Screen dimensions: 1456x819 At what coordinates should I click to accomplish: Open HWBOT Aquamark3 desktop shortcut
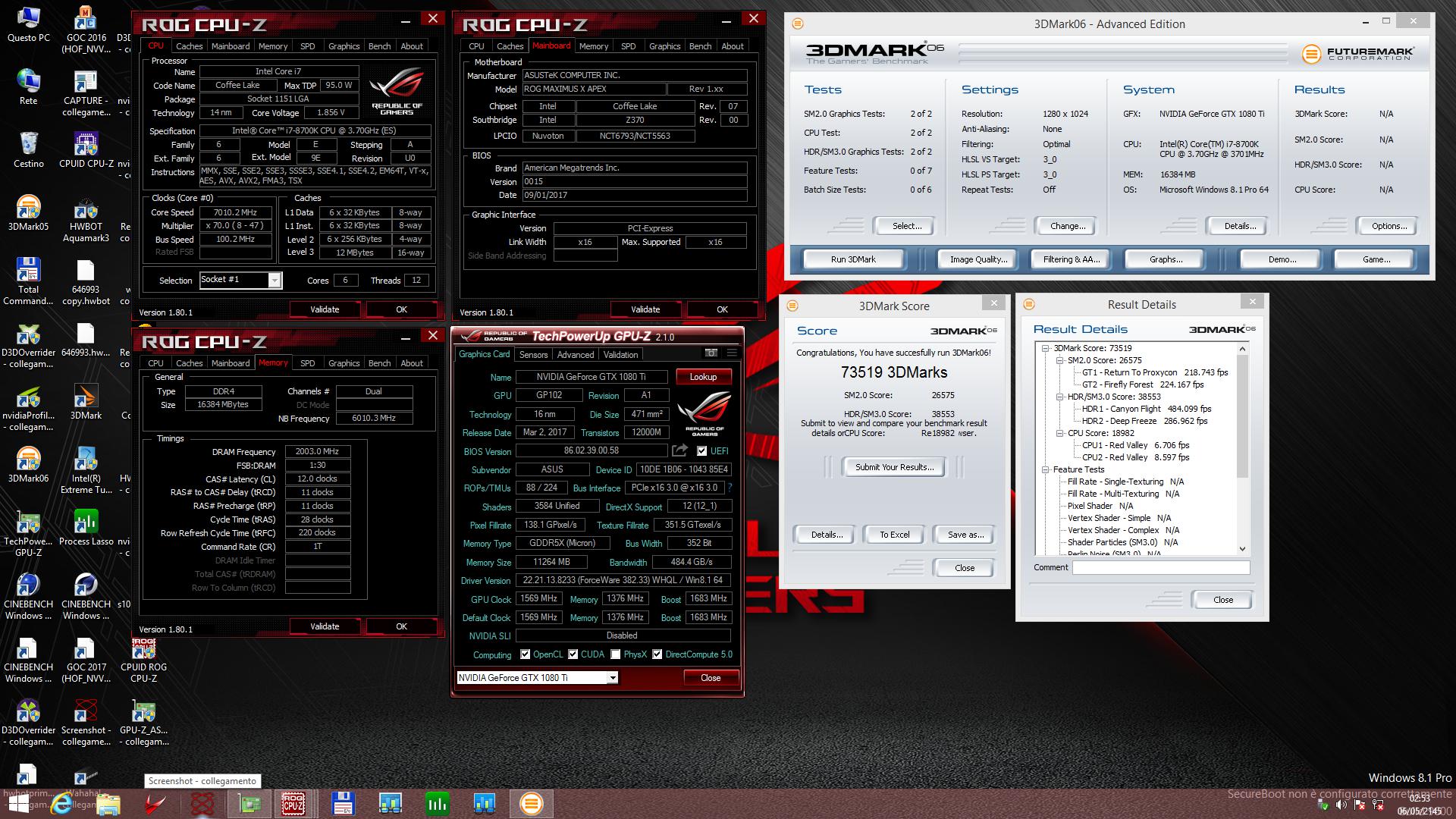coord(86,218)
